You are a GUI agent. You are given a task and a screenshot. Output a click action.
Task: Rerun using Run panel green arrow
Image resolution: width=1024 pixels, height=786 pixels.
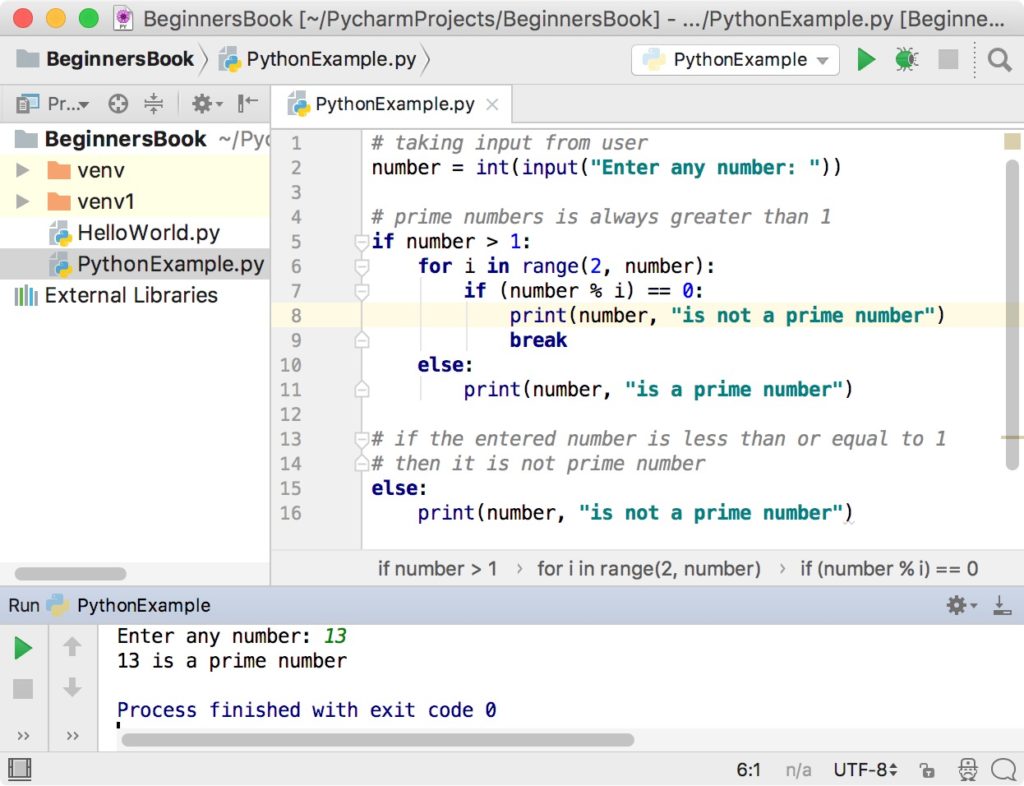click(23, 648)
